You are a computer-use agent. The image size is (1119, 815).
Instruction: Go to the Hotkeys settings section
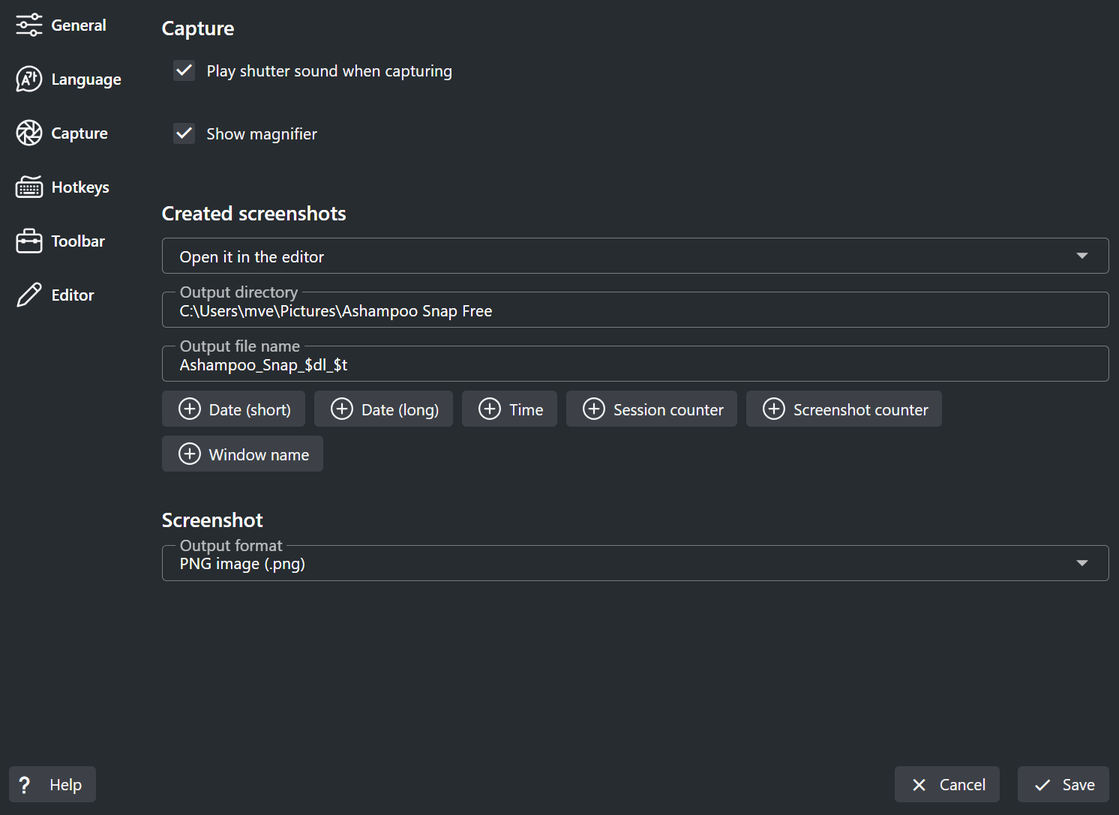click(63, 187)
